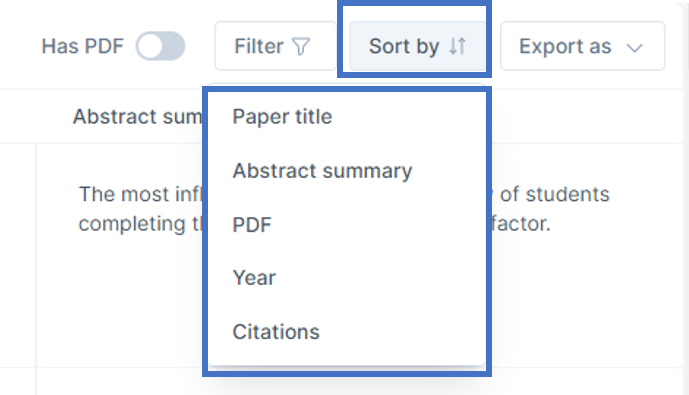Sort results by Citations
Viewport: 689px width, 395px height.
coord(276,332)
